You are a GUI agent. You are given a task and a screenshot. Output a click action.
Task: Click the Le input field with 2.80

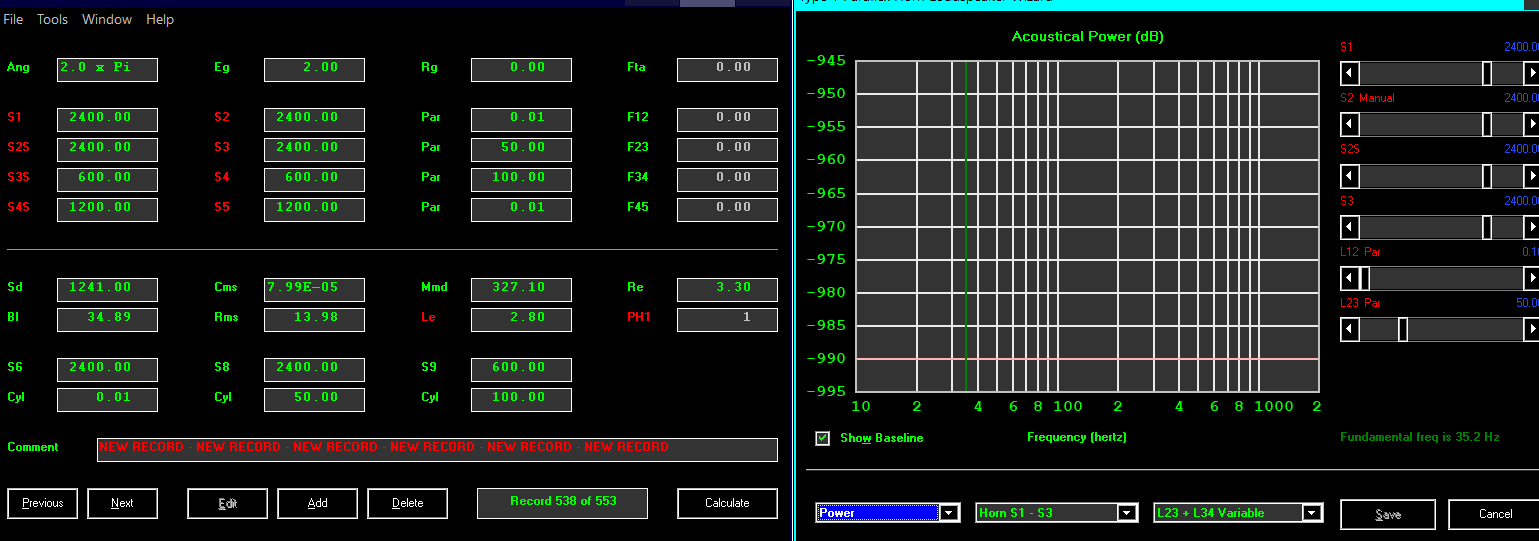coord(521,319)
